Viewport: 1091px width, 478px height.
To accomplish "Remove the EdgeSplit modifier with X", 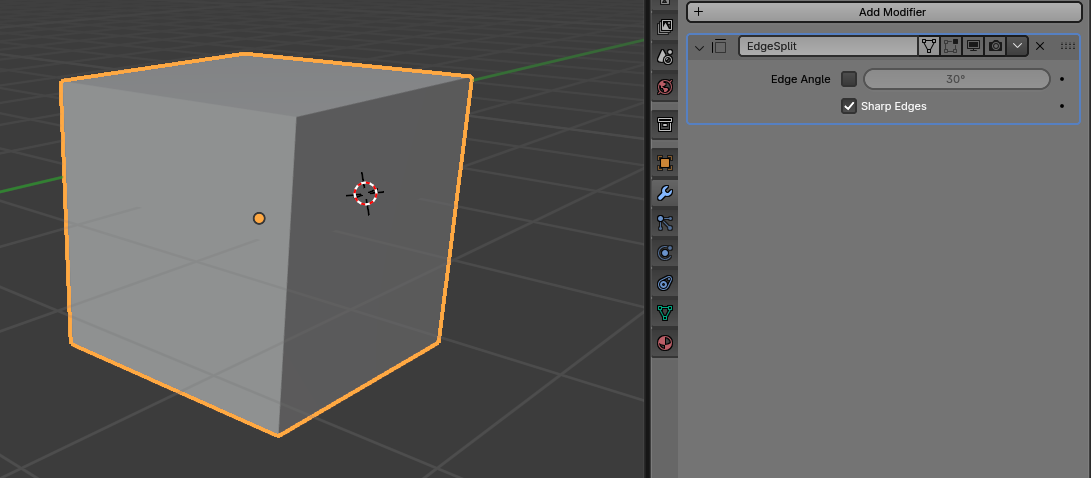I will coord(1040,46).
